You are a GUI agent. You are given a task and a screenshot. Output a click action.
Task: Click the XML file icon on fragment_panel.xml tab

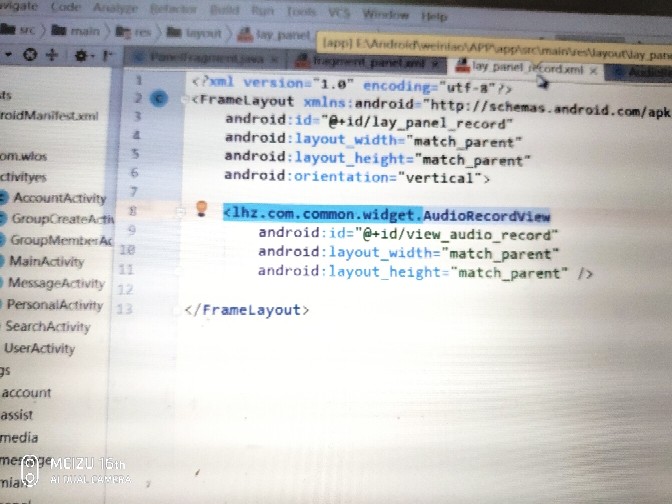tap(303, 61)
